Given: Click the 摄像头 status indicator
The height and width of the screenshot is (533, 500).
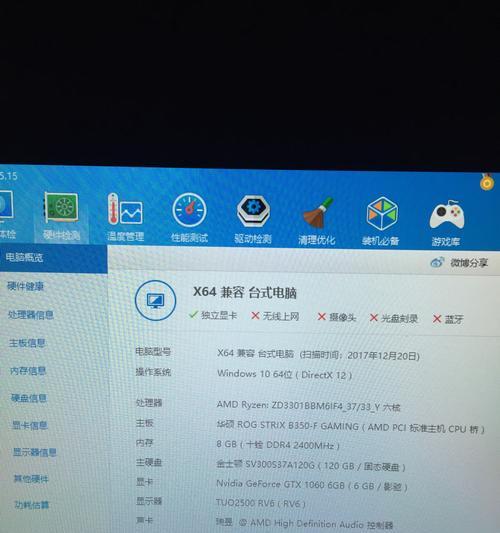Looking at the screenshot, I should coord(337,317).
